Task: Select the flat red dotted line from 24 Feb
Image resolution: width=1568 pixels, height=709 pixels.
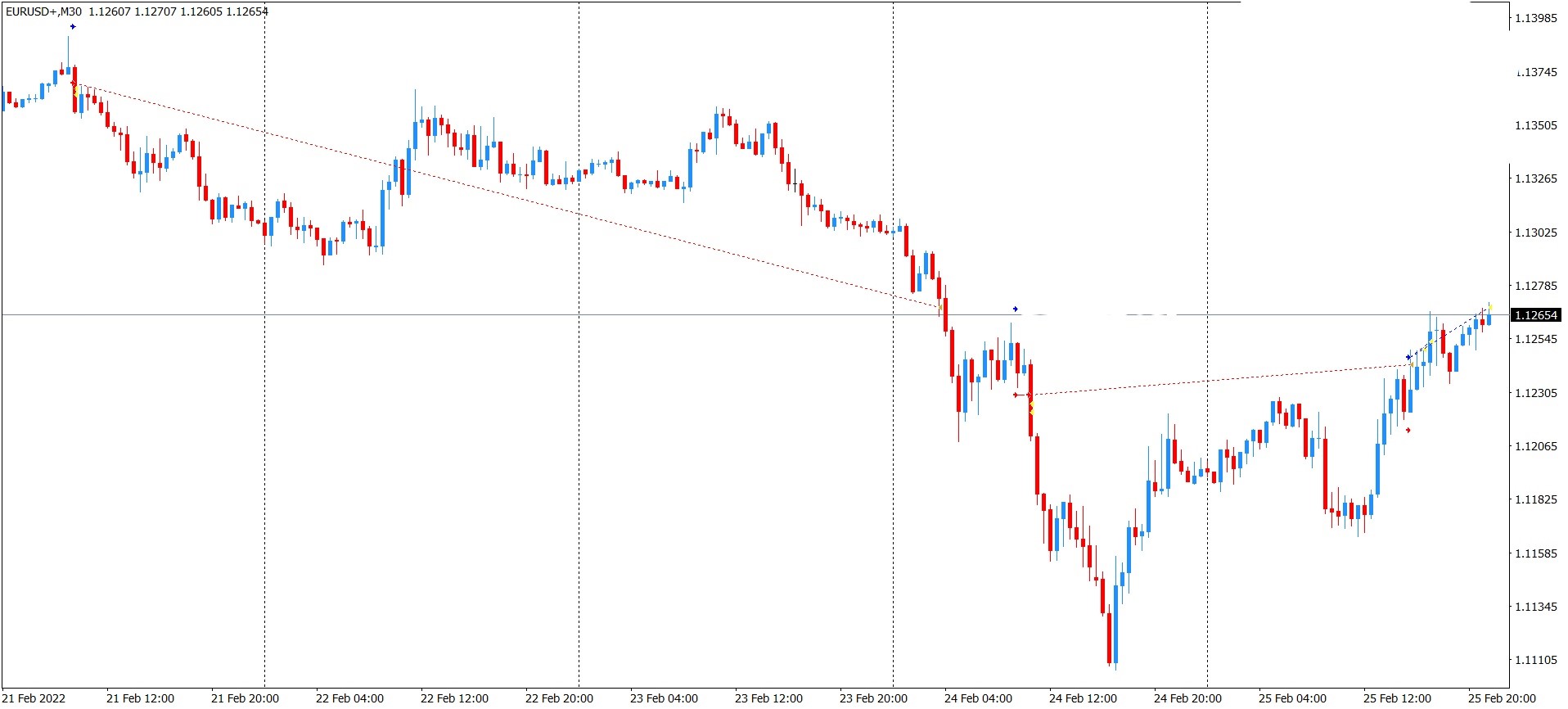Action: pyautogui.click(x=1219, y=380)
